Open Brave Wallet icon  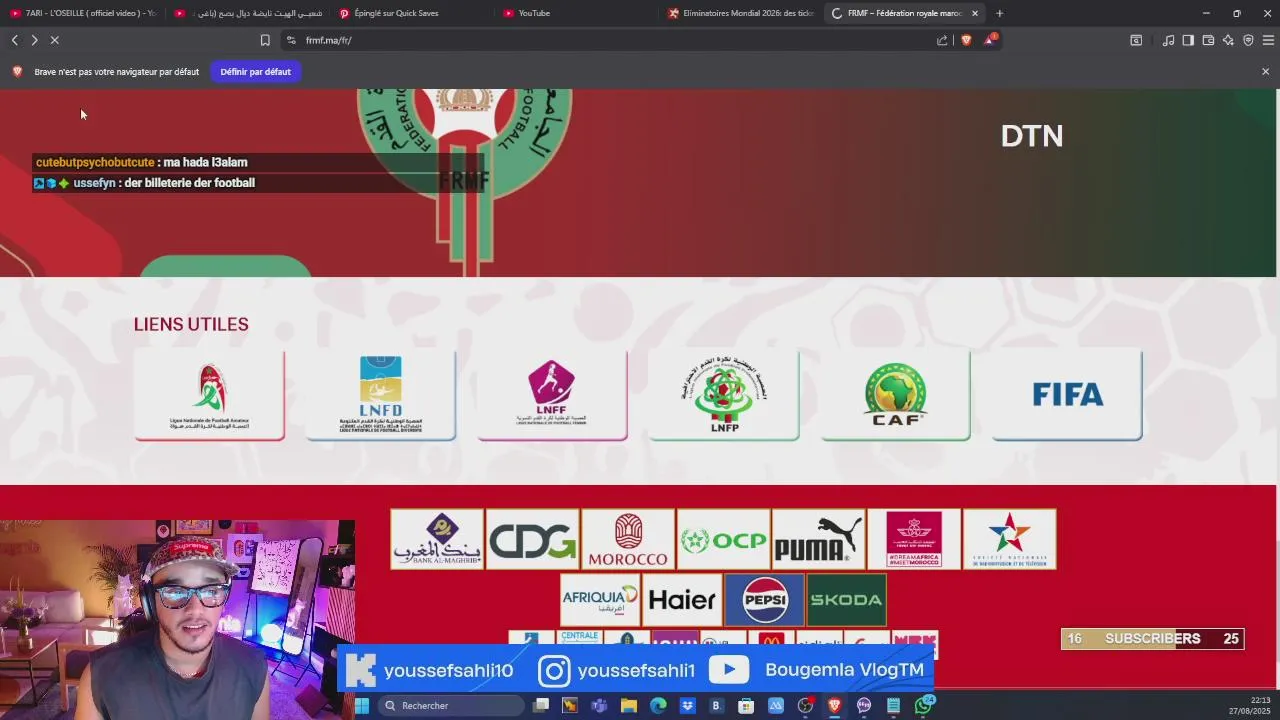[x=1208, y=40]
